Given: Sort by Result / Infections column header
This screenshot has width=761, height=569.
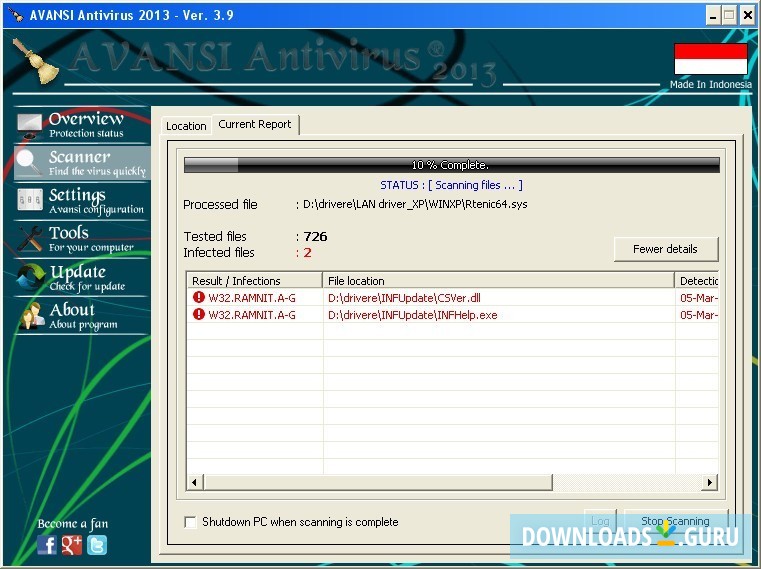Looking at the screenshot, I should (254, 281).
